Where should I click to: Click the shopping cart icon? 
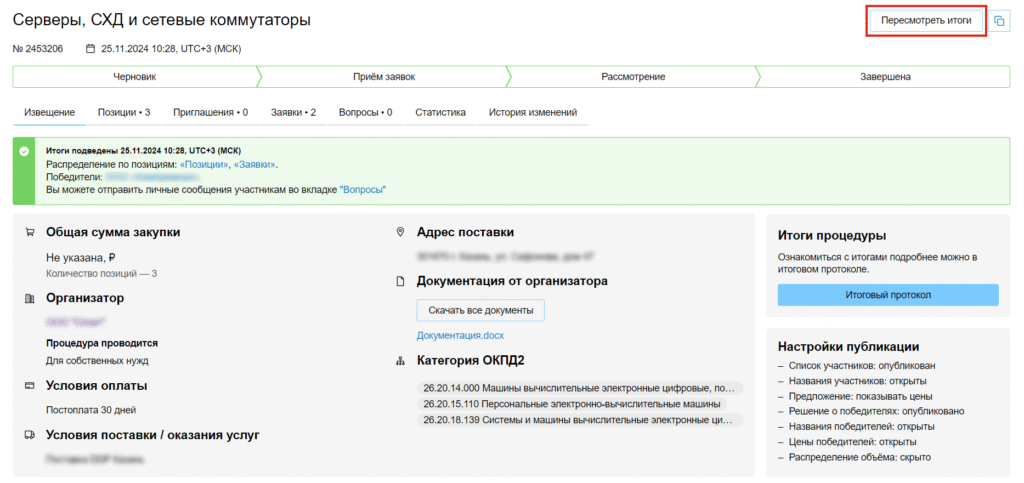(29, 233)
